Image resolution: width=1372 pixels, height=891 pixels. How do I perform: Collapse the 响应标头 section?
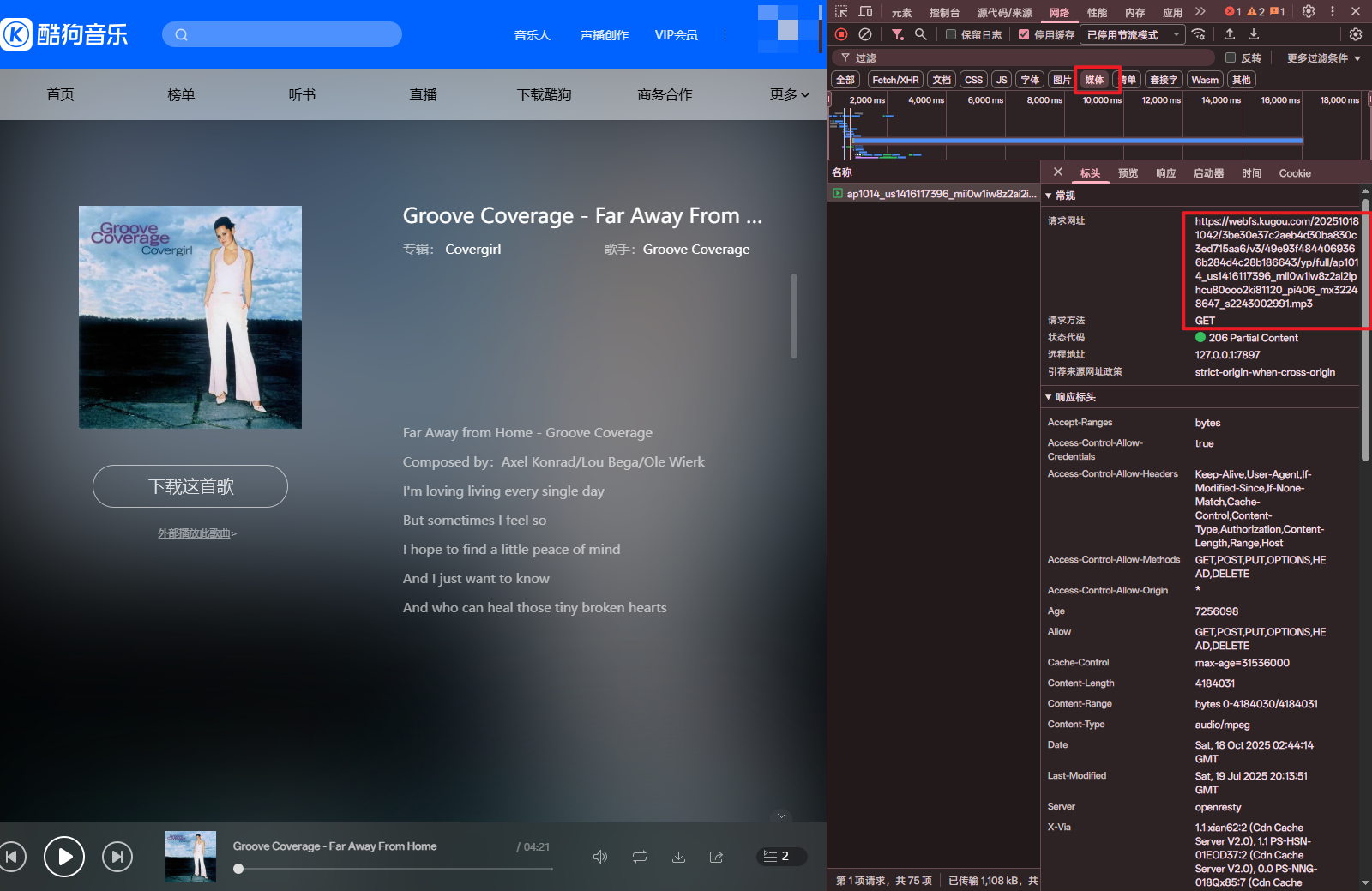point(1049,397)
